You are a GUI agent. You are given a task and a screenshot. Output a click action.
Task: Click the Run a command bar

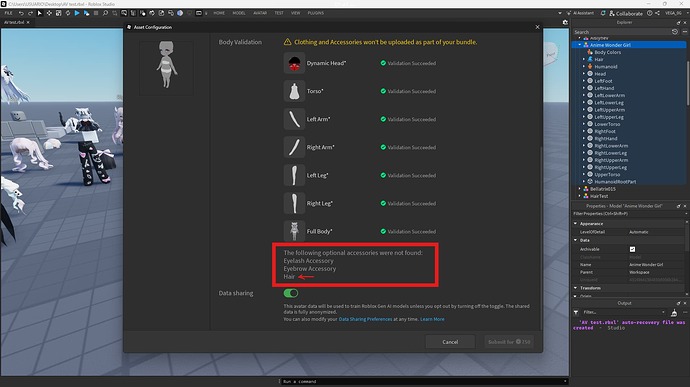tap(422, 381)
